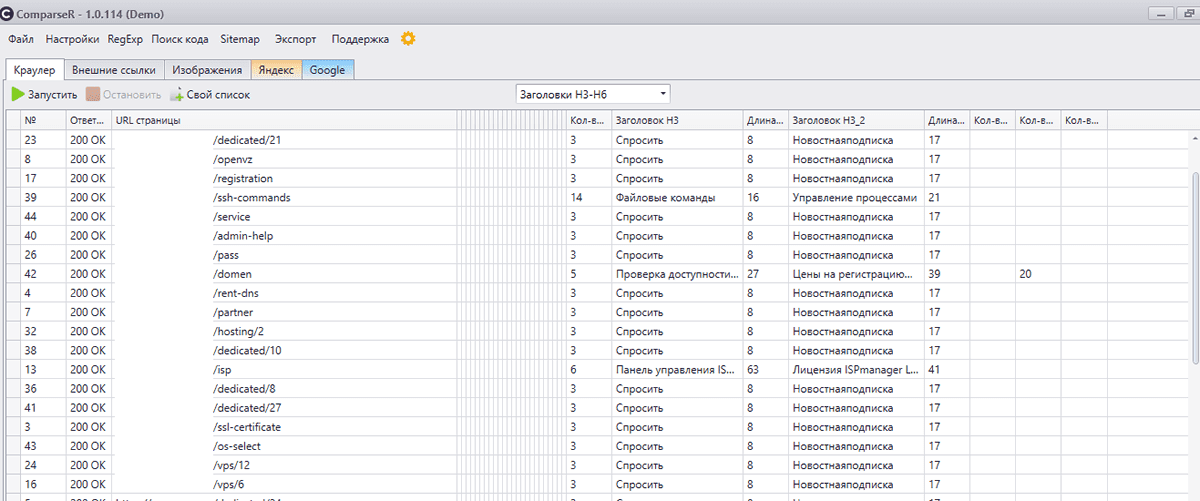Click the Stop crawl square icon

point(93,95)
